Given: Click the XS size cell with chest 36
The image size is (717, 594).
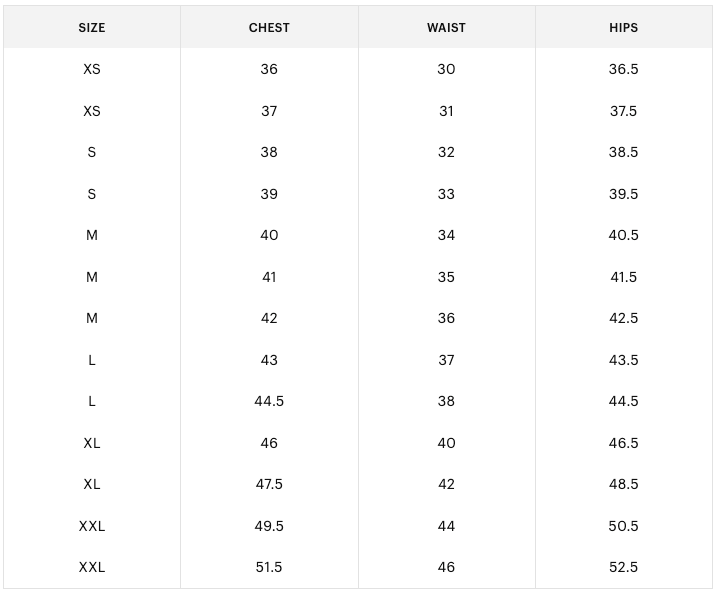Looking at the screenshot, I should click(92, 69).
